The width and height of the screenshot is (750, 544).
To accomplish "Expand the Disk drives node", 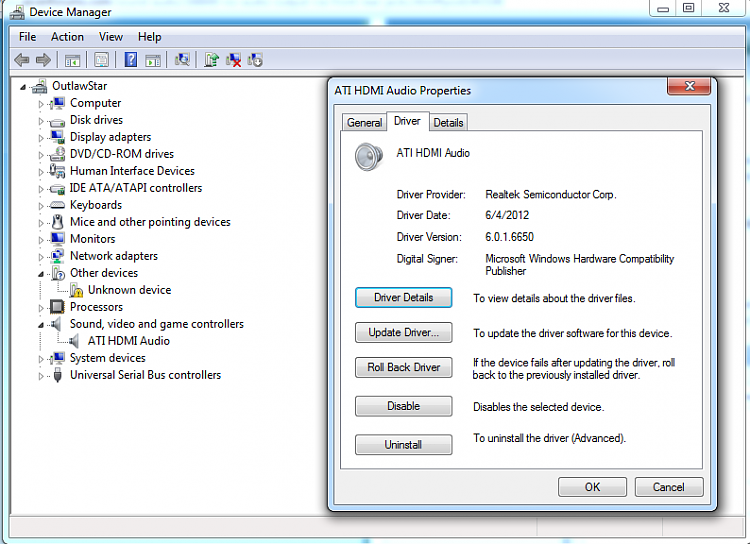I will pos(41,121).
